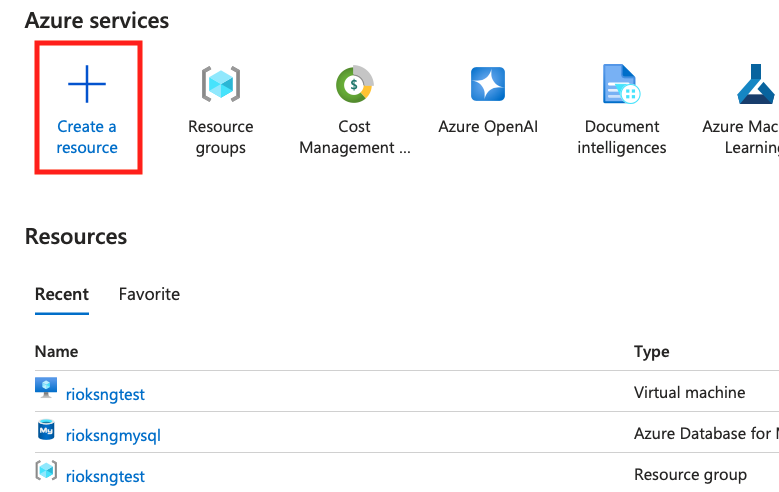The image size is (779, 492).
Task: Click the 'Azure Database for' type cell
Action: point(706,433)
